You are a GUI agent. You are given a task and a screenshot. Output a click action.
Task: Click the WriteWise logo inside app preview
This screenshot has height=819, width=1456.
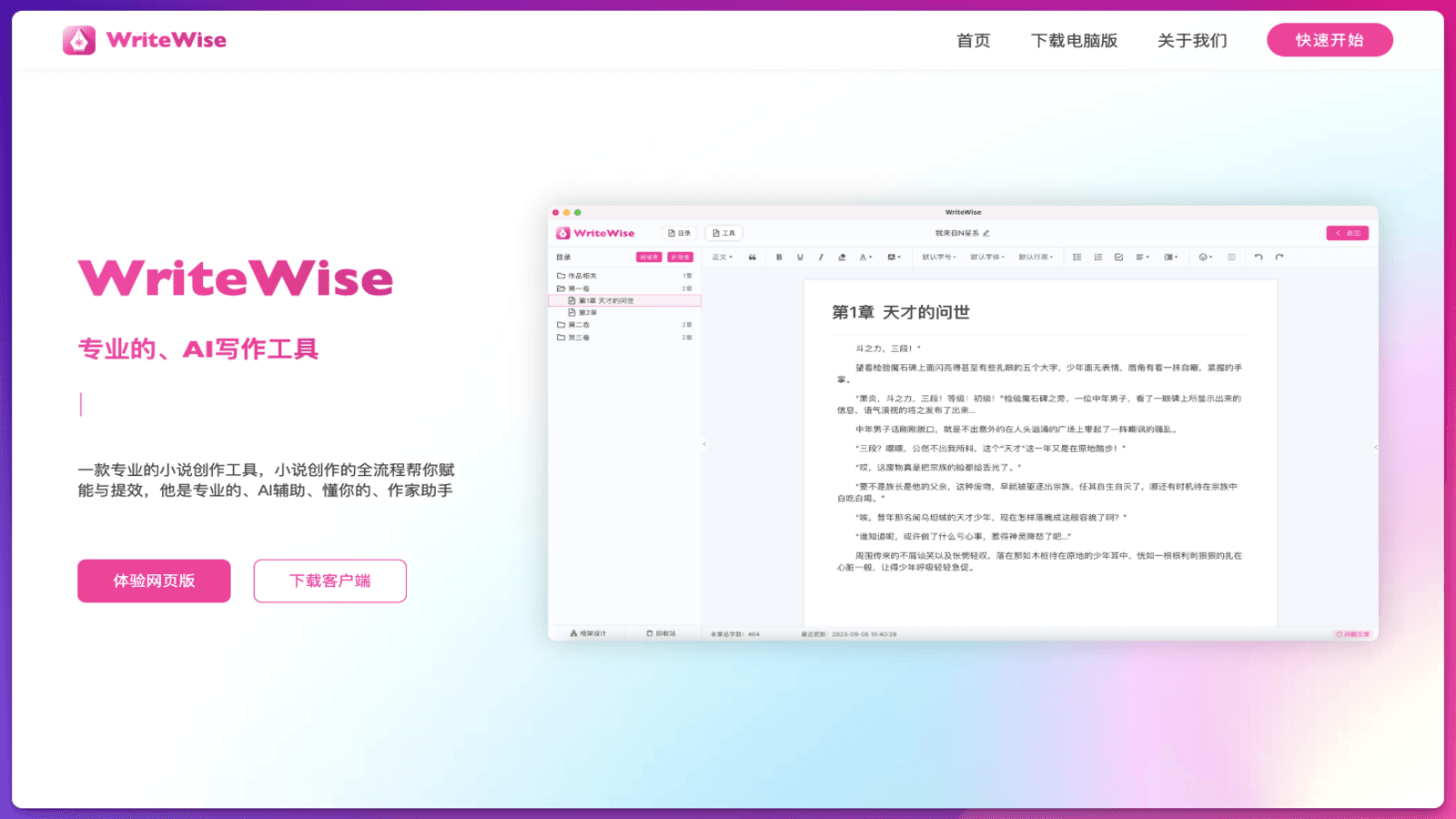pyautogui.click(x=595, y=233)
